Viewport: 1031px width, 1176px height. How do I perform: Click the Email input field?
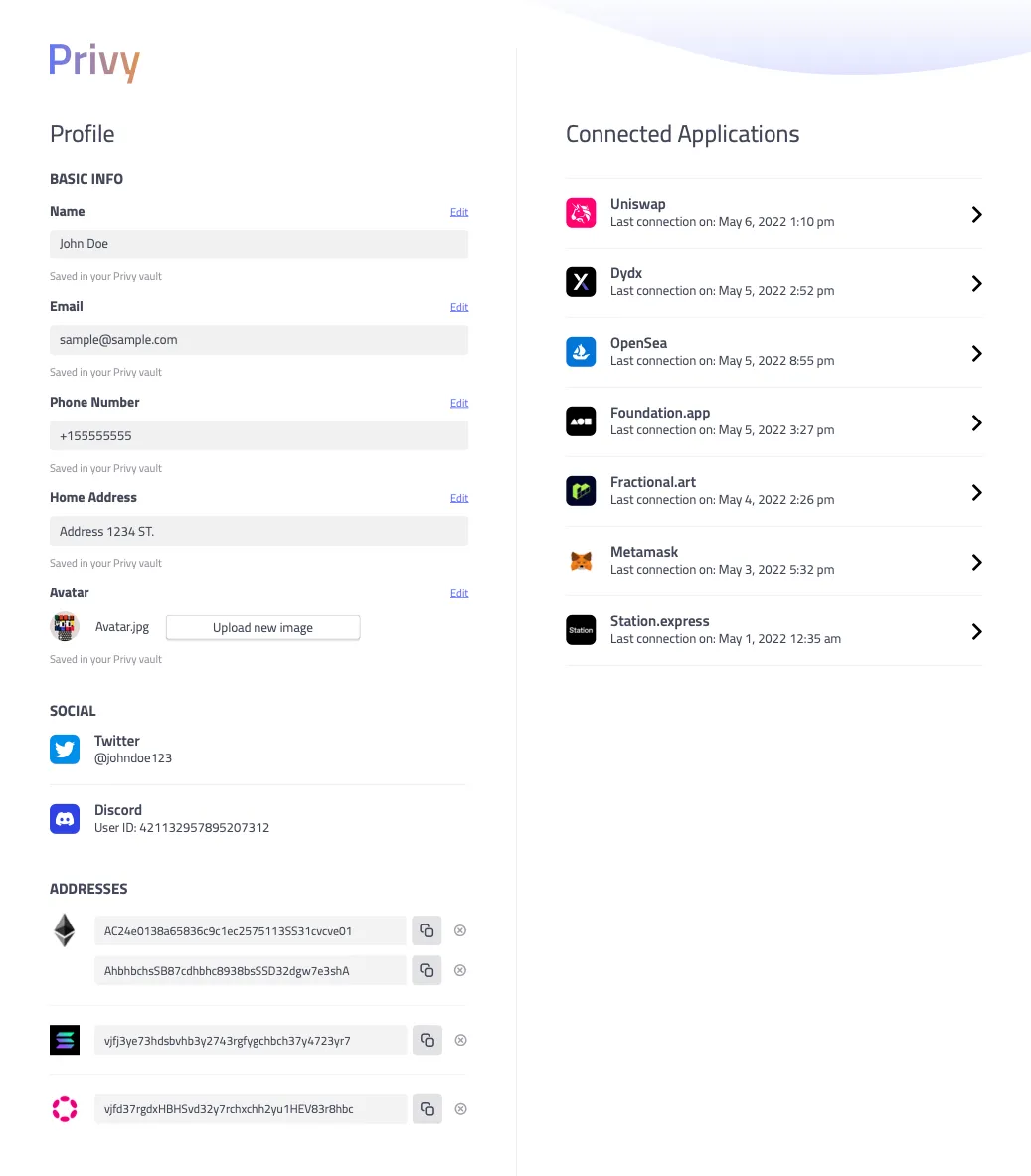pos(258,340)
